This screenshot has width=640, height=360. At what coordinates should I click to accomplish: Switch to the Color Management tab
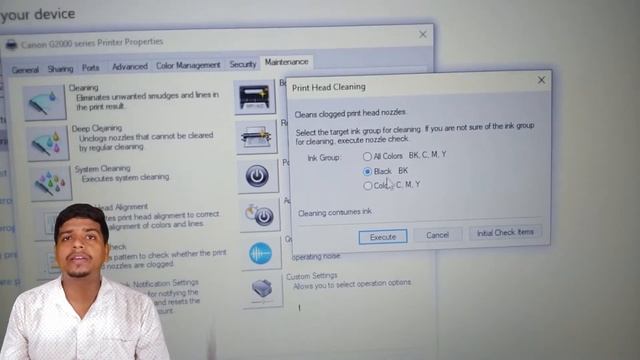click(188, 65)
